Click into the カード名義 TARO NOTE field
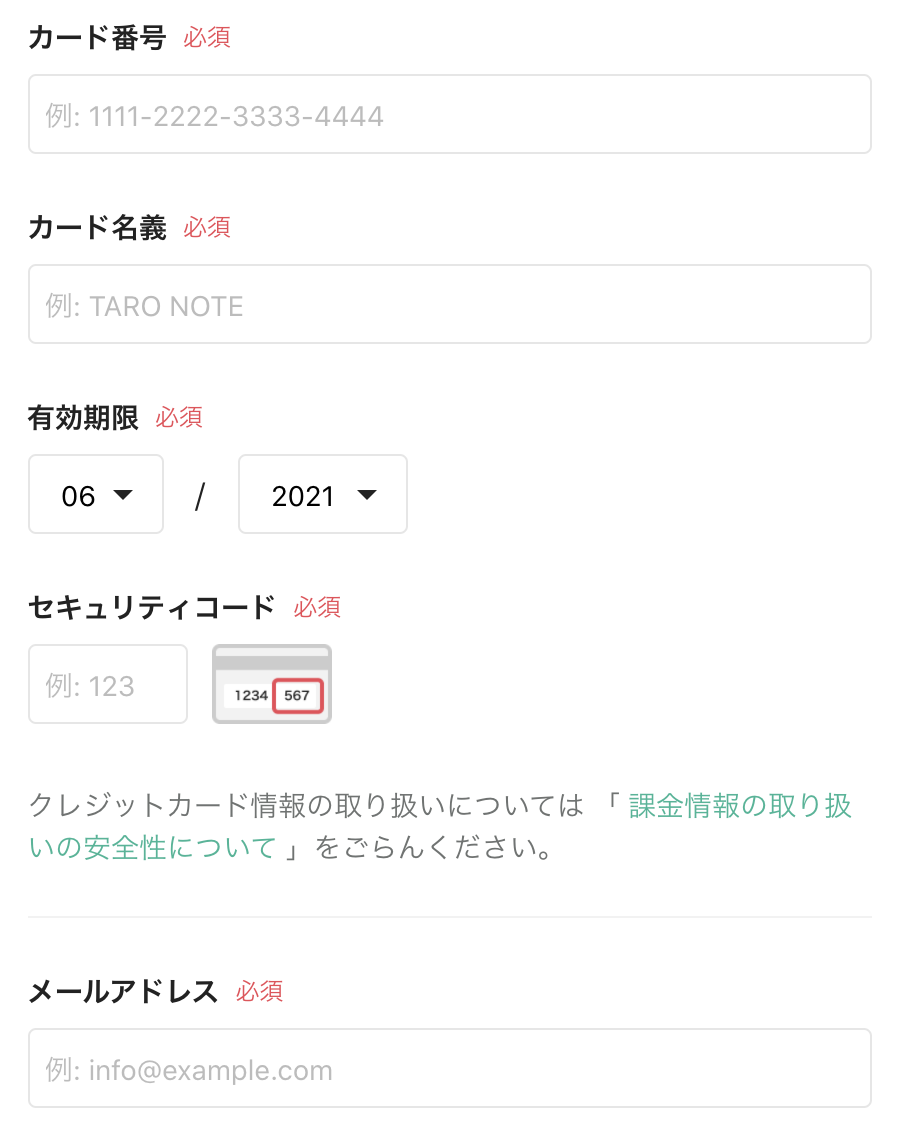Image resolution: width=902 pixels, height=1126 pixels. [450, 304]
